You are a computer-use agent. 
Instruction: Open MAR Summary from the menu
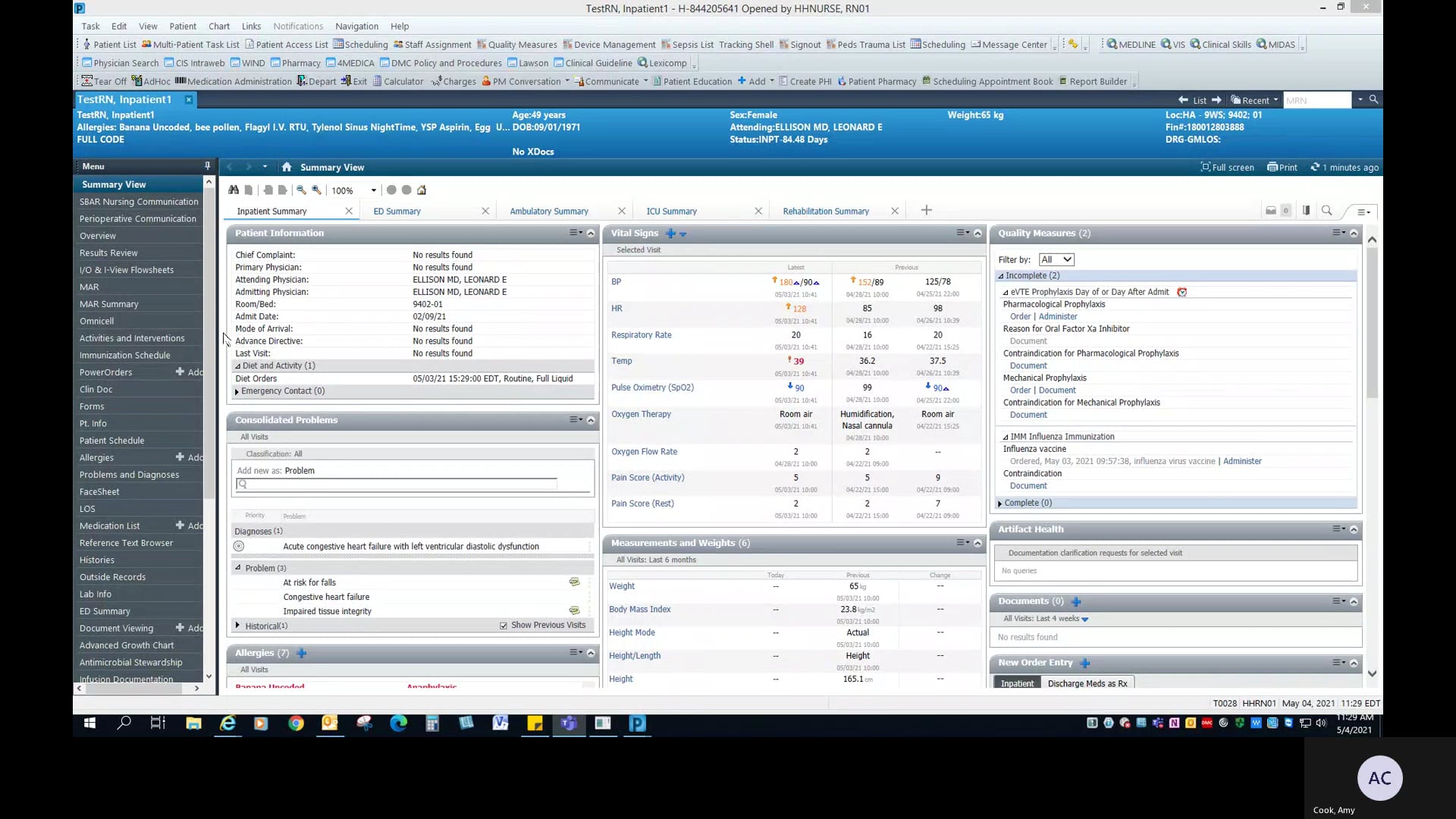(x=109, y=304)
